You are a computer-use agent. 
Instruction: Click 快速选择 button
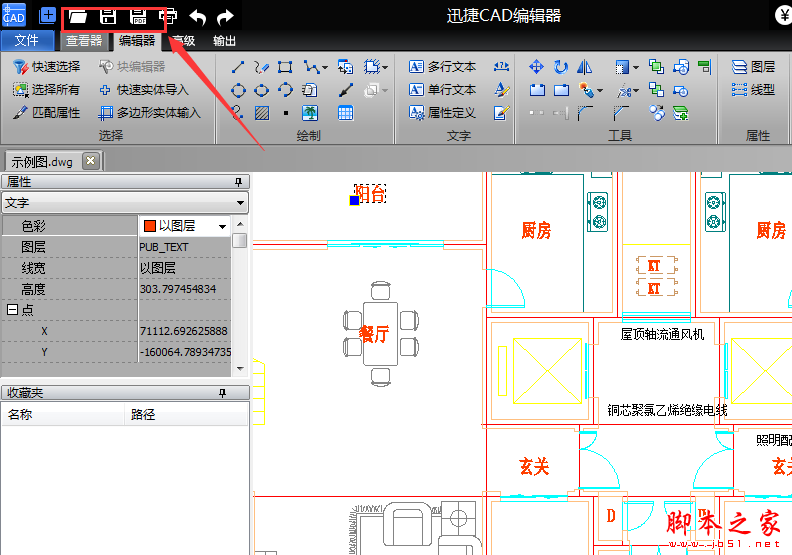click(46, 67)
